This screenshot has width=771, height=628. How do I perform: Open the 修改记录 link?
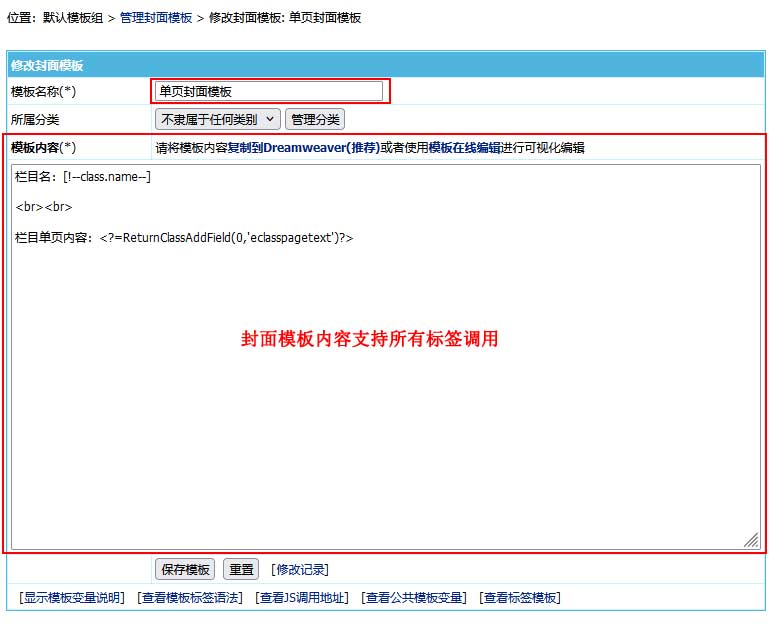coord(300,570)
